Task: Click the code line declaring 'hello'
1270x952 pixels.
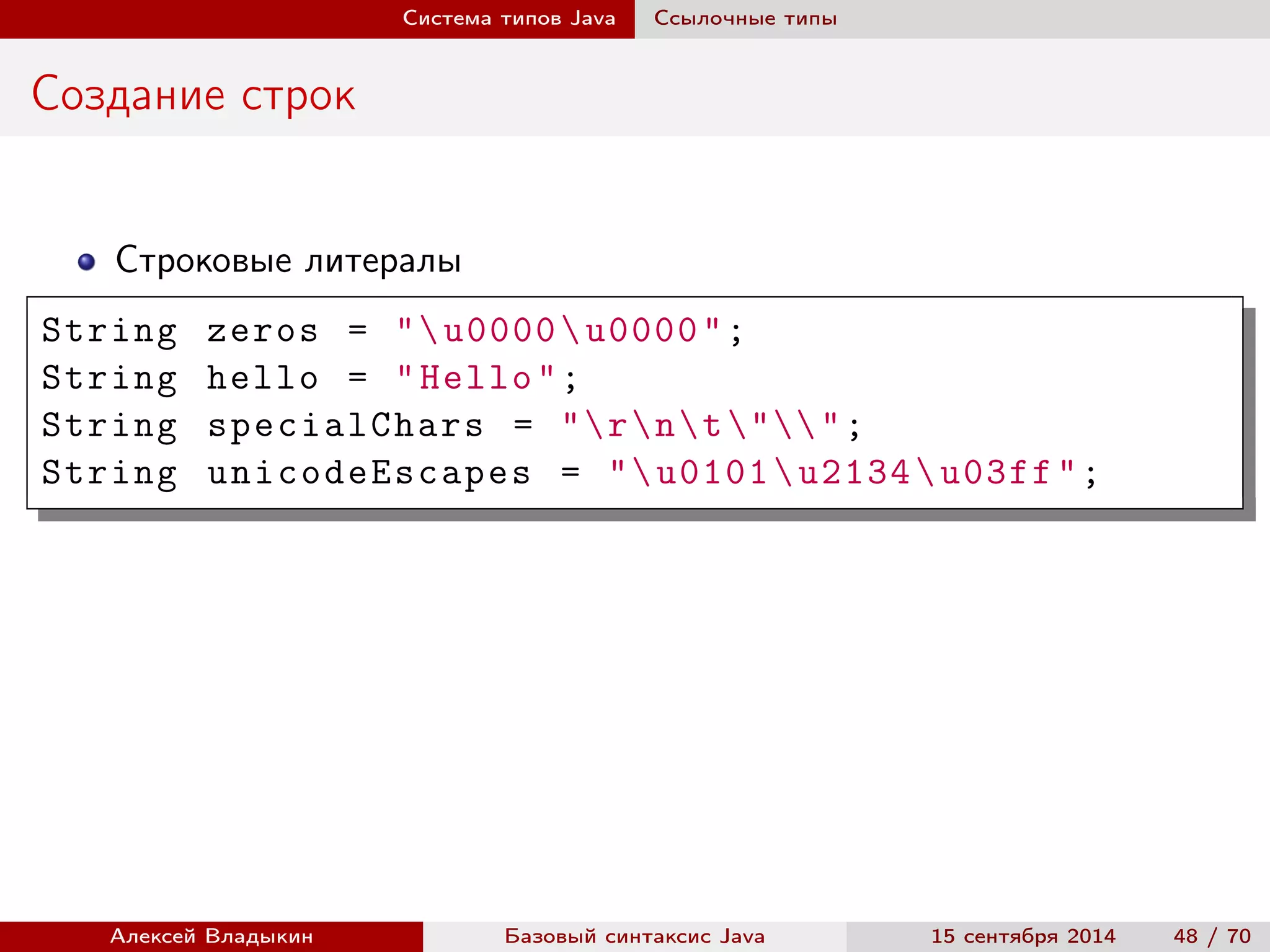Action: pos(309,379)
